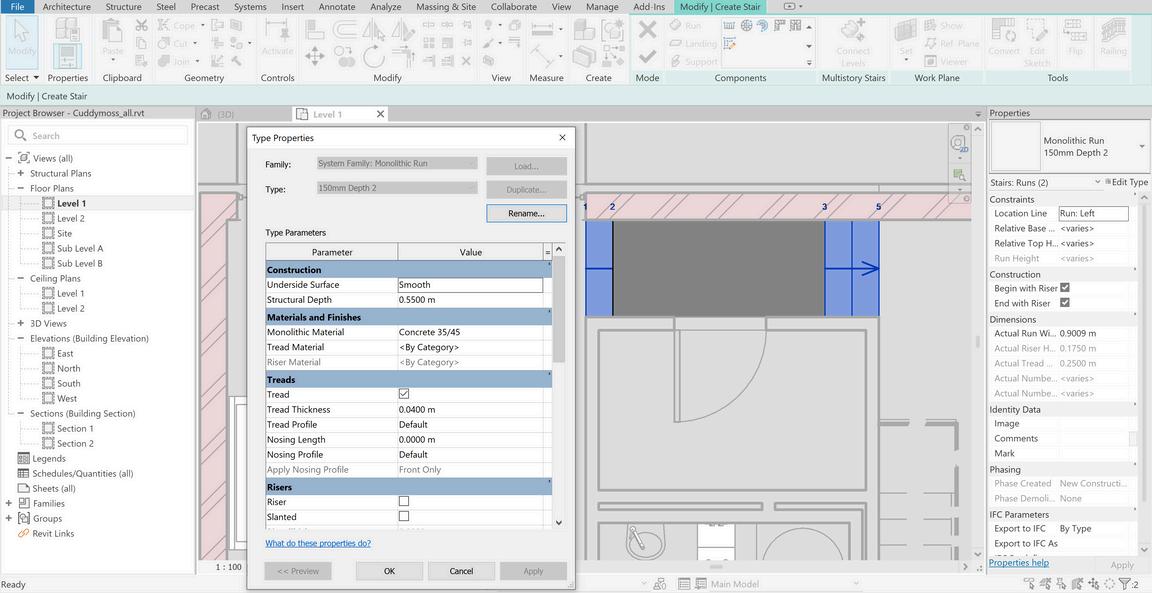Collapse the Floor Plans tree node

click(20, 188)
